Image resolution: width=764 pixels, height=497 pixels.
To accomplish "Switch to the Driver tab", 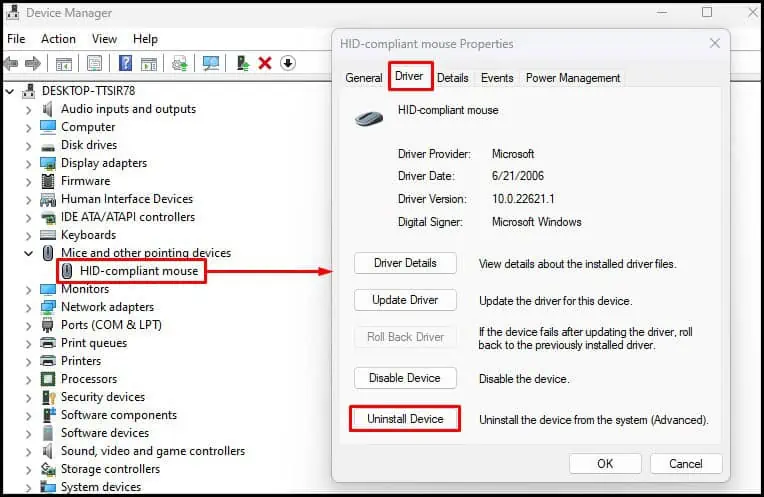I will (x=409, y=76).
